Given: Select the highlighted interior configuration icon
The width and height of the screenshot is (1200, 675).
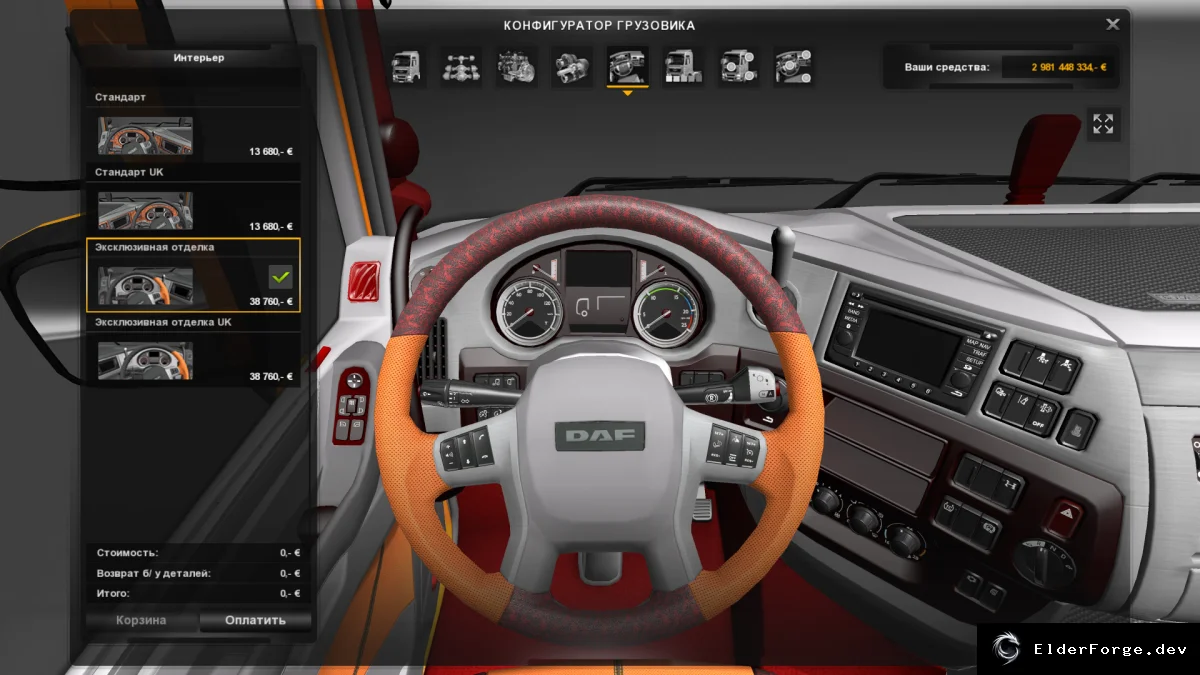Looking at the screenshot, I should 628,67.
